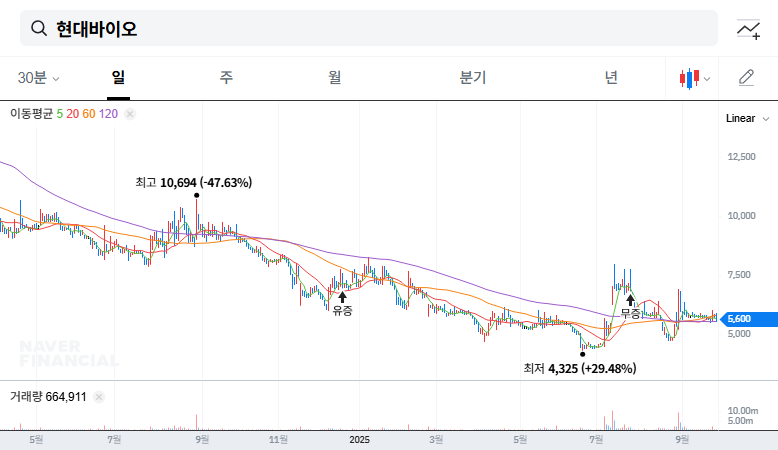
Task: Click the 무증 event arrow marker
Action: point(630,300)
